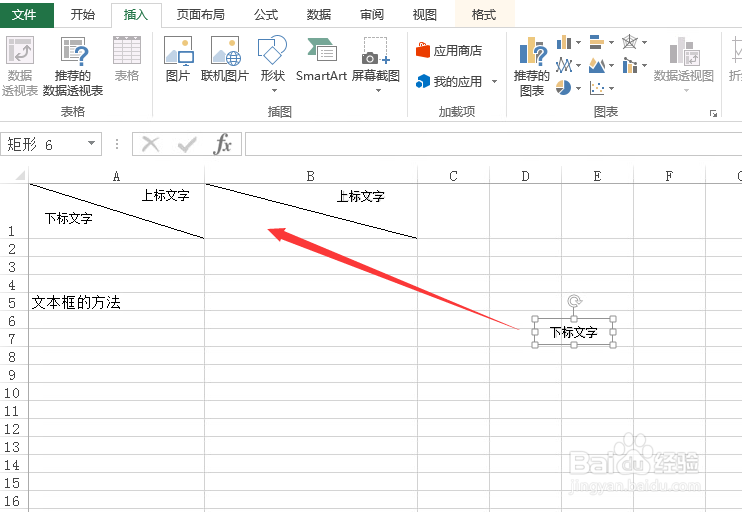The image size is (742, 512).
Task: Select column B header
Action: click(x=311, y=176)
